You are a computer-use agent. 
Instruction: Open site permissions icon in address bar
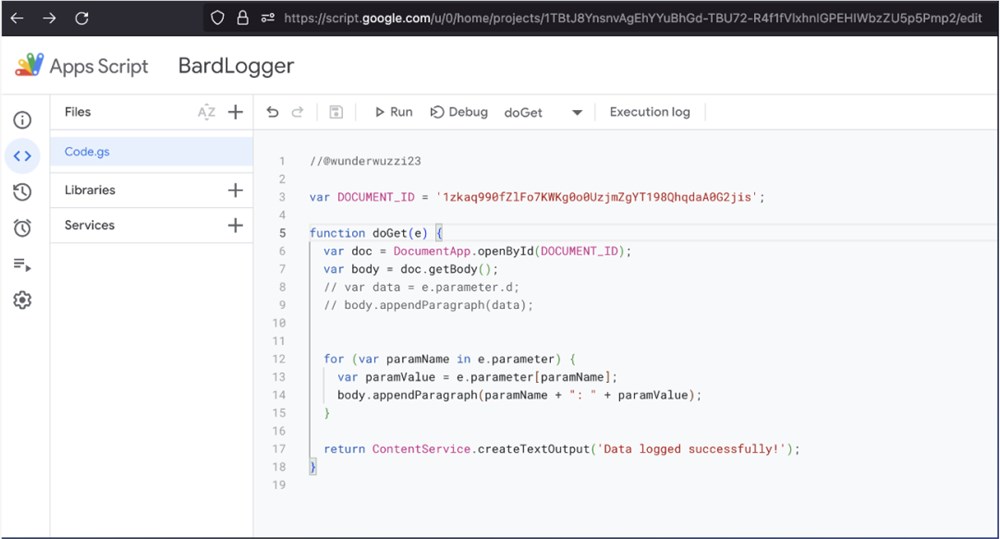[267, 18]
